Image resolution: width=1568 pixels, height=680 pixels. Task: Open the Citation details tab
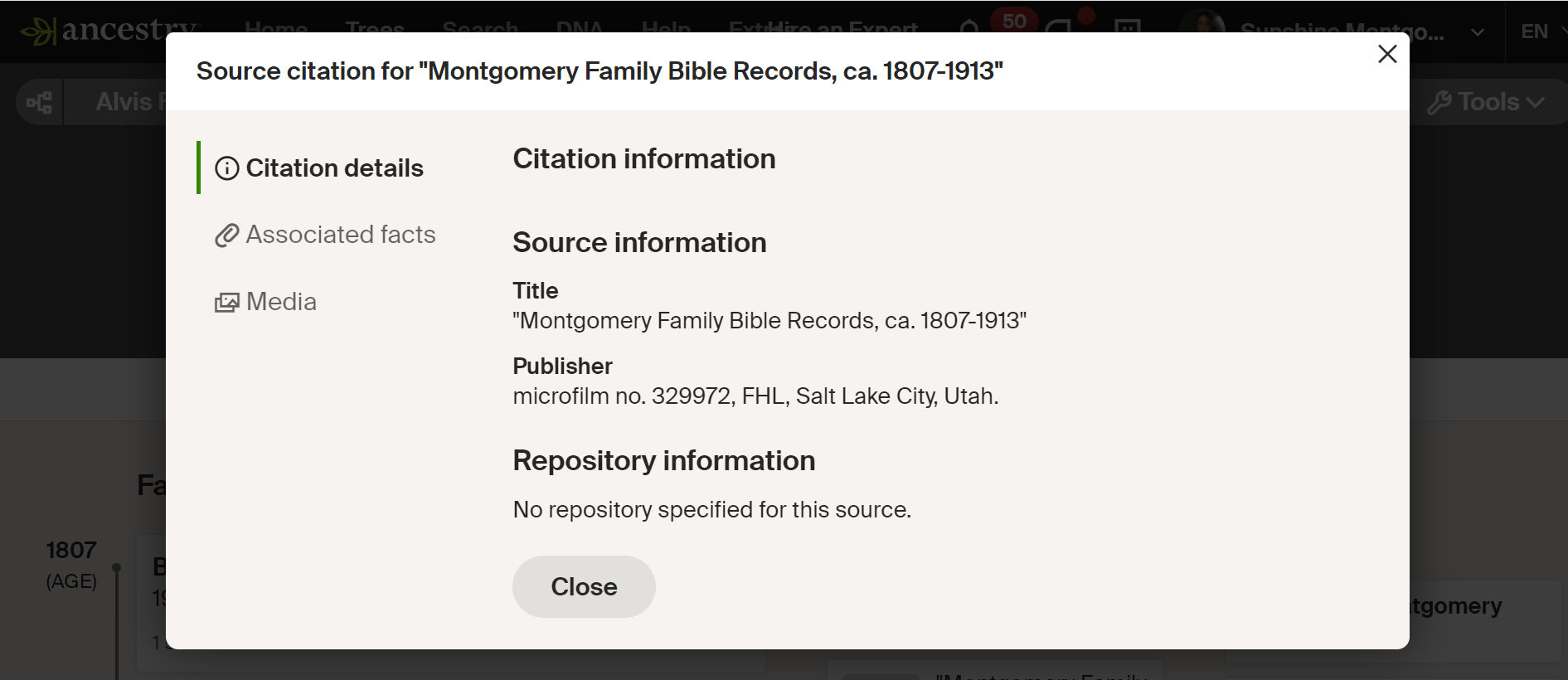[319, 168]
